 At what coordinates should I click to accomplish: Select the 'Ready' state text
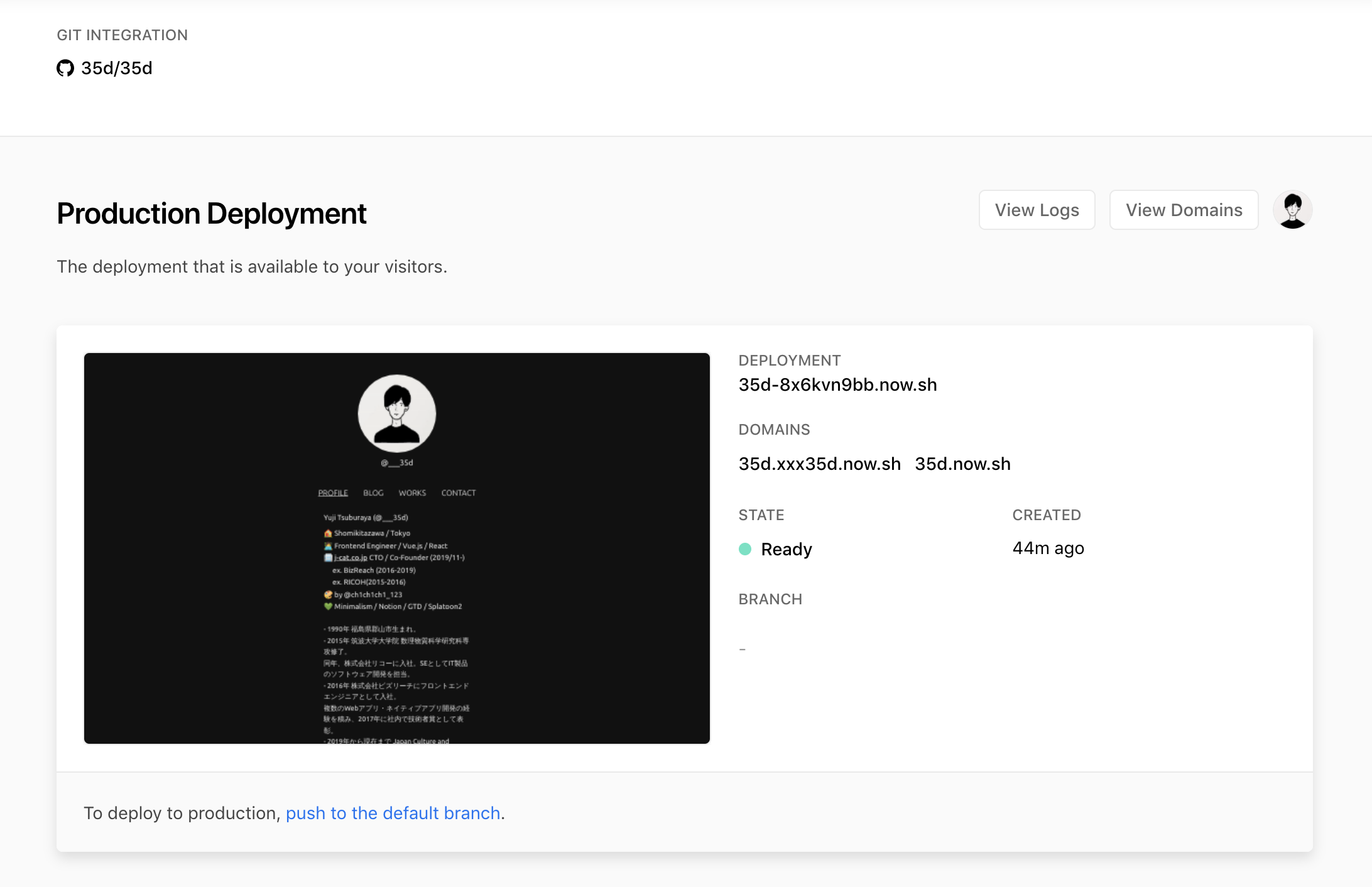click(787, 549)
